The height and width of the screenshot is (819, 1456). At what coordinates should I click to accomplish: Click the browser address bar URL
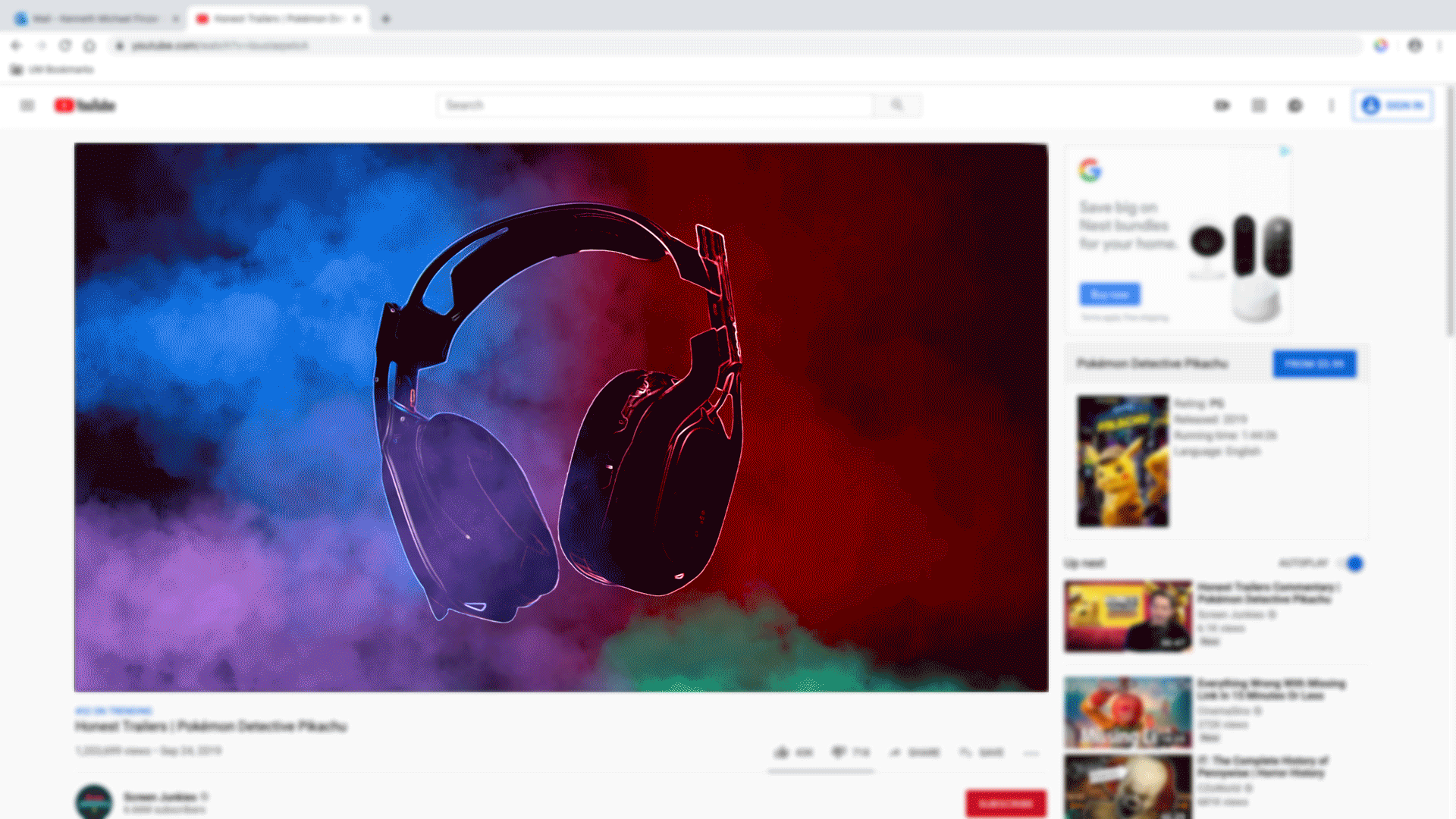coord(220,45)
